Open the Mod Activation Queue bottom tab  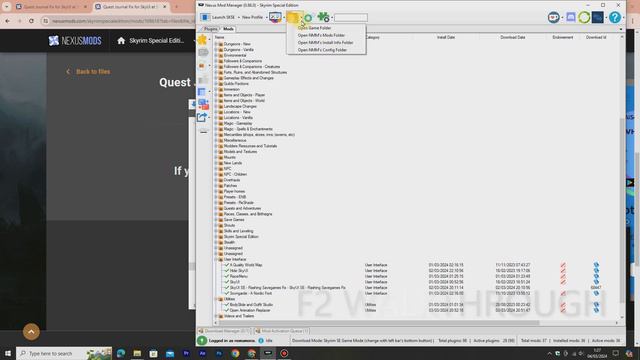[x=282, y=331]
